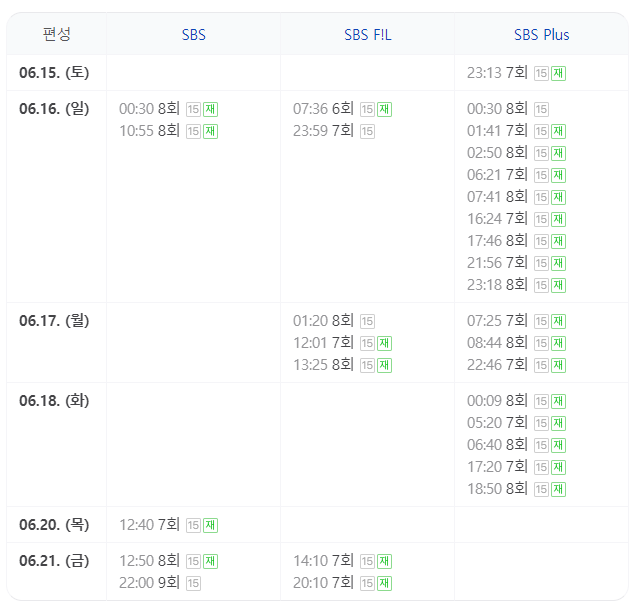Click the 12:50 8회 SBS entry
Screen dimensions: 640x615
(x=149, y=561)
